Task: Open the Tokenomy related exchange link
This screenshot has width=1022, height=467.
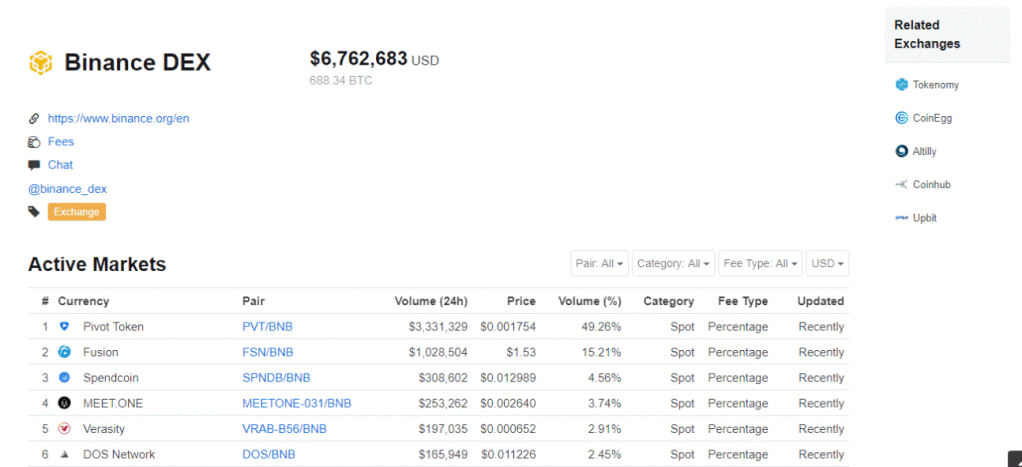Action: (x=935, y=85)
